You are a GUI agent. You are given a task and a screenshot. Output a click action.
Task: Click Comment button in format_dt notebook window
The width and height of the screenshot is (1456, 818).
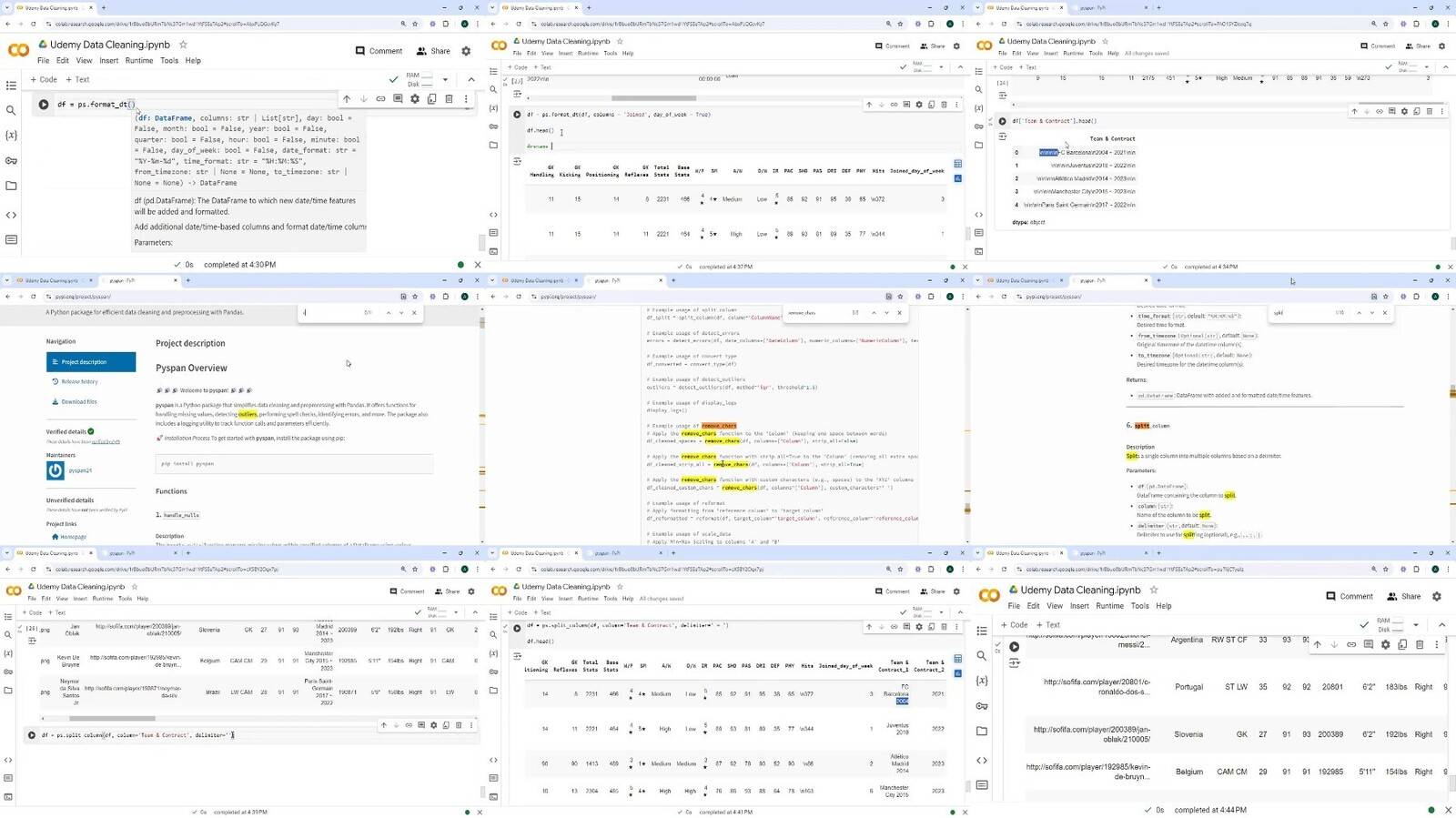(379, 51)
